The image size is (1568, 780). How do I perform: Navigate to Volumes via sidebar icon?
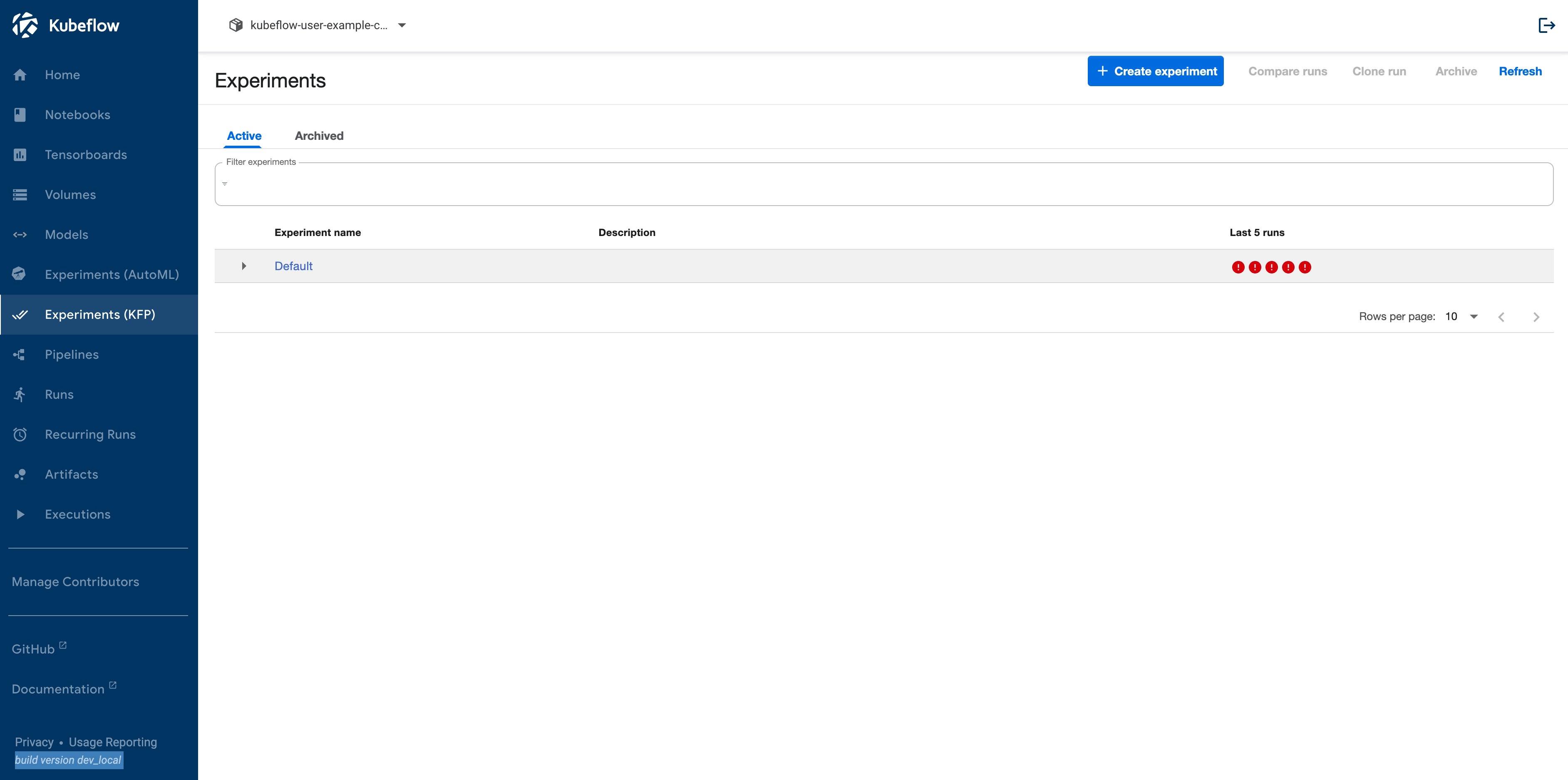click(x=20, y=194)
